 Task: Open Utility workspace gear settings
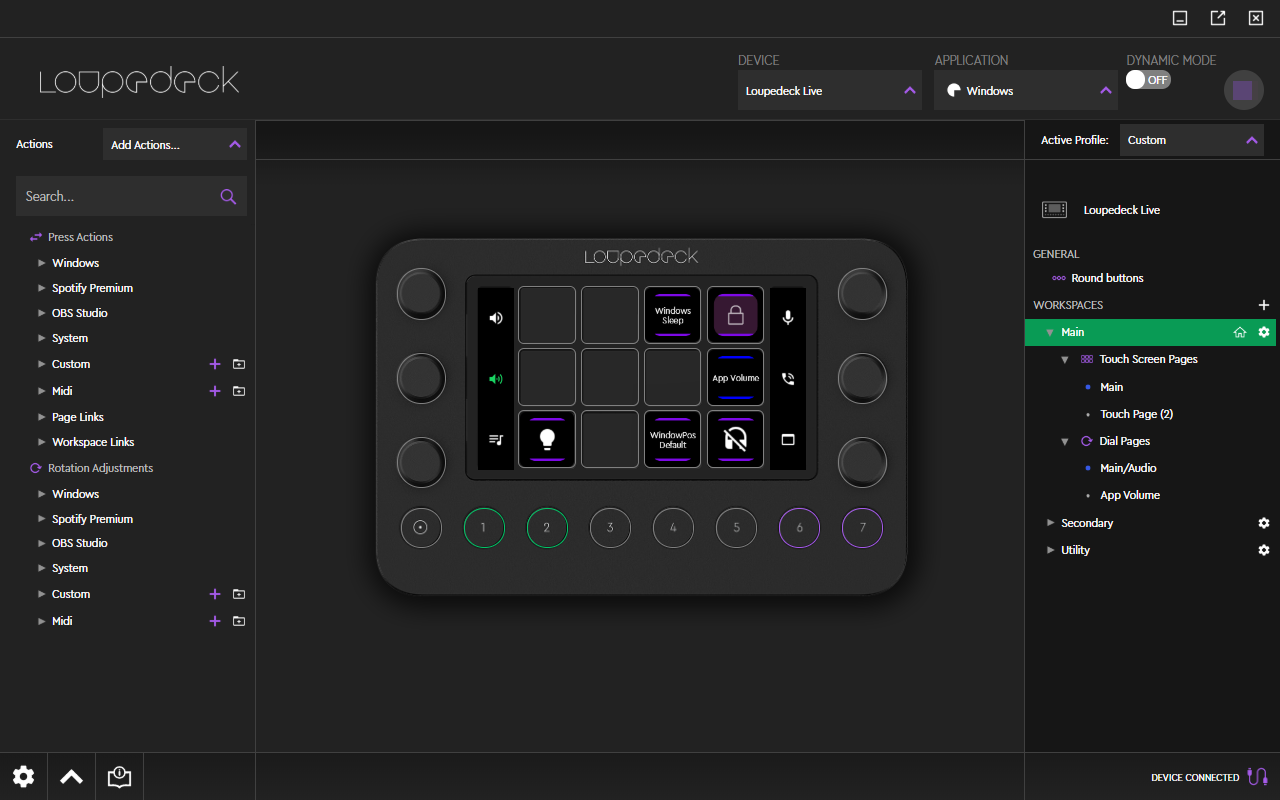click(1263, 550)
